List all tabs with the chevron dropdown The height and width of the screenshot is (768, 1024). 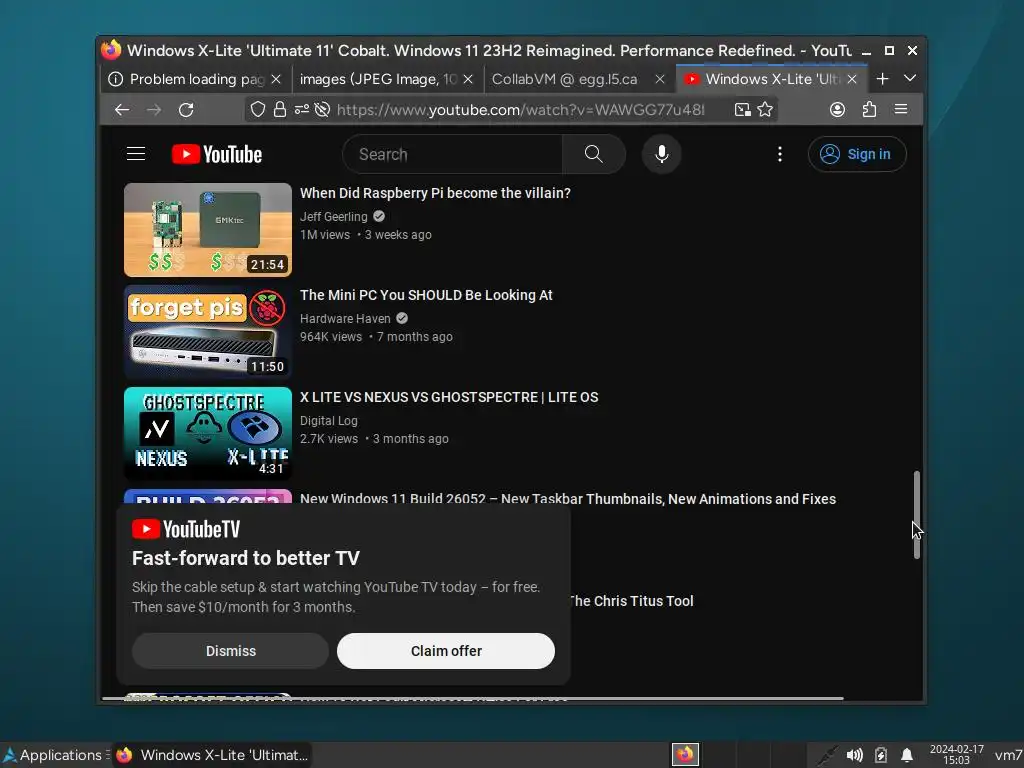click(x=910, y=79)
